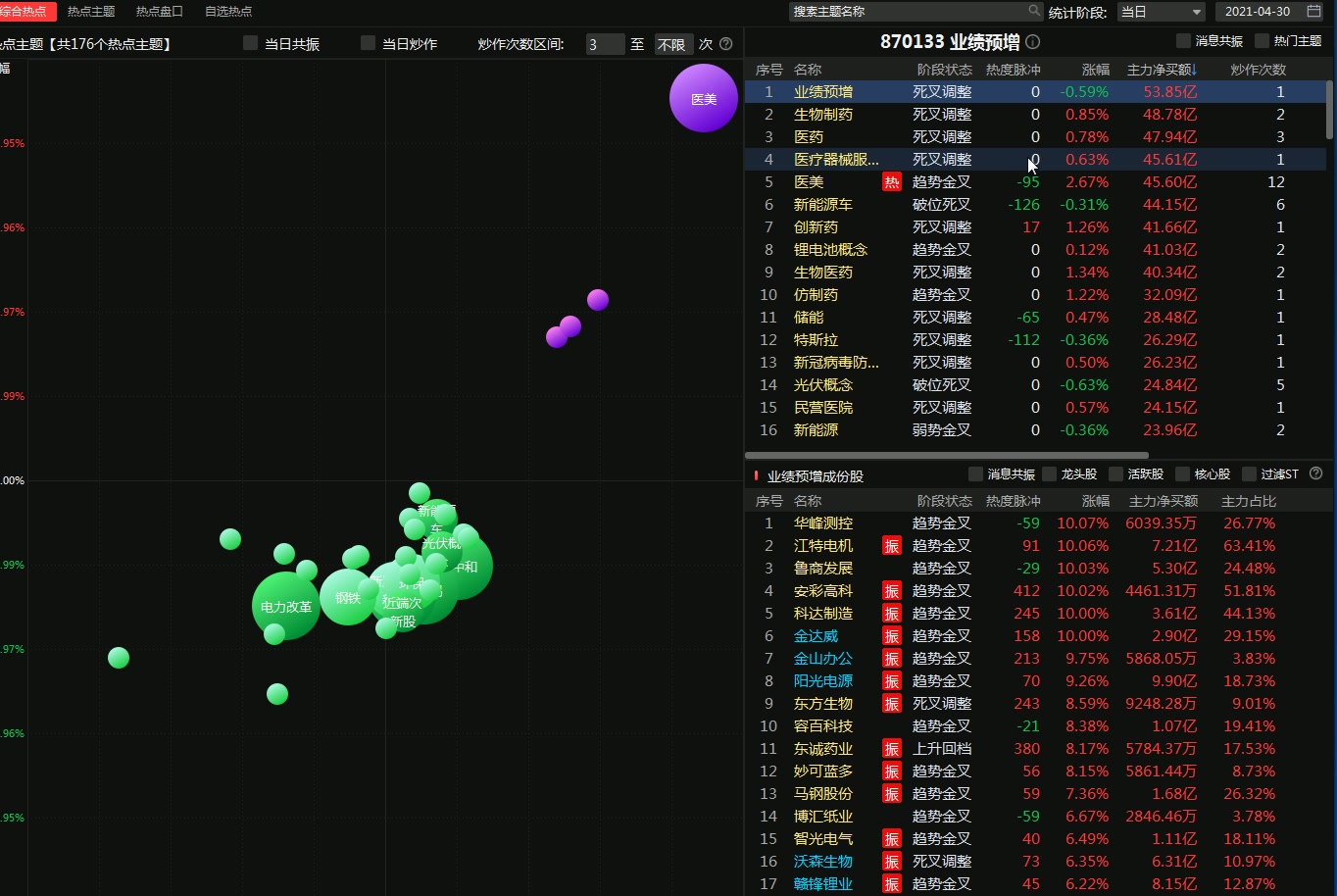Screen dimensions: 1337x896
Task: Open the calendar date picker icon
Action: (1314, 11)
